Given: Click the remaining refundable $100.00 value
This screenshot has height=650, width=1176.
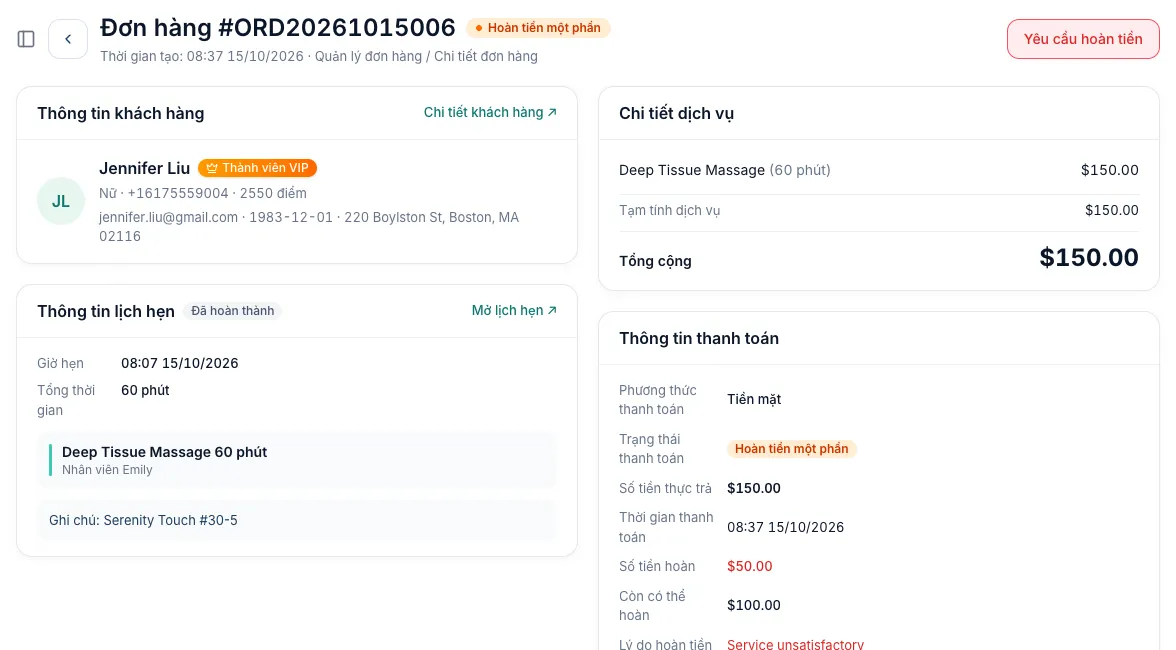Looking at the screenshot, I should [x=754, y=606].
